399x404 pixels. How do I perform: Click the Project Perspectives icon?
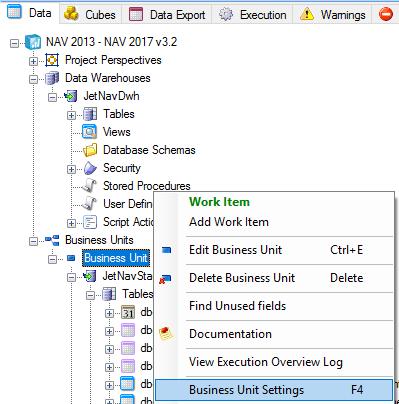tap(52, 60)
